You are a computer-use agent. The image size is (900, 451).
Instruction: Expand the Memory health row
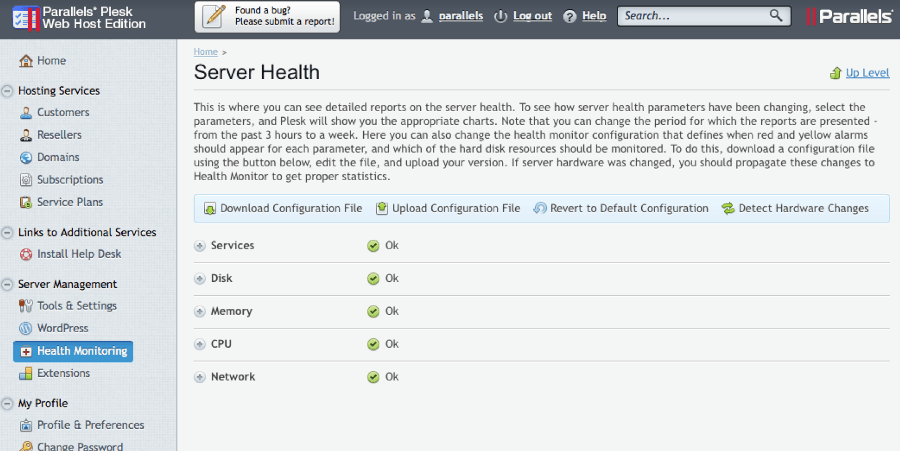coord(200,312)
